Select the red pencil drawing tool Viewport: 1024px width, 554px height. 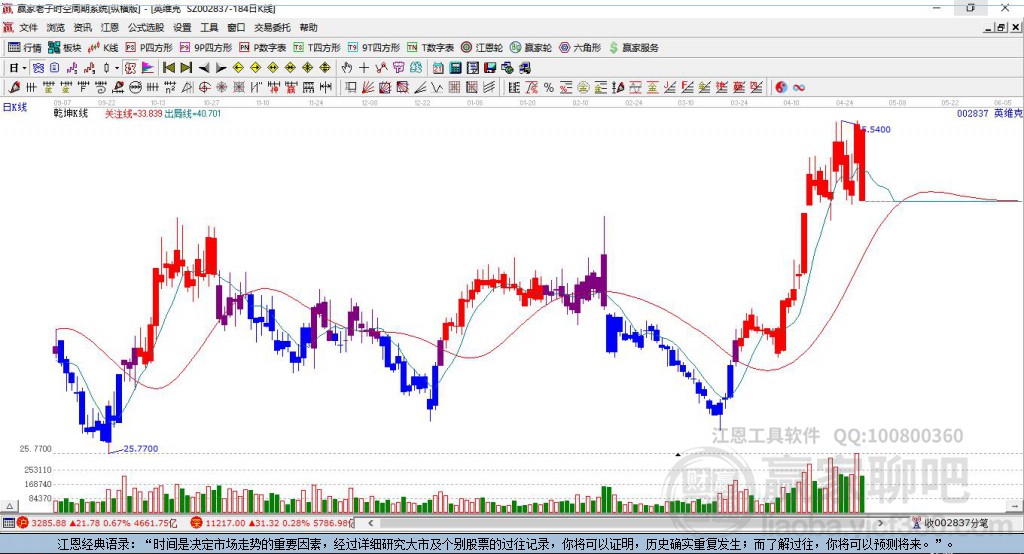coord(14,88)
